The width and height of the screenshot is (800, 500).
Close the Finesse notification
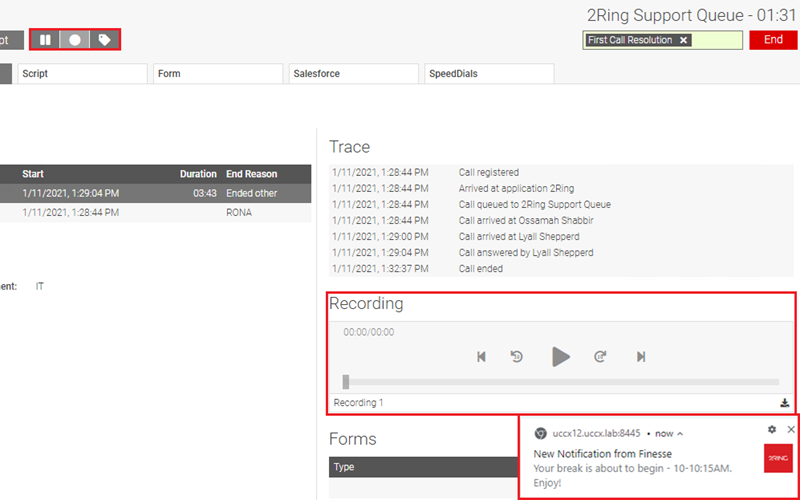[791, 430]
